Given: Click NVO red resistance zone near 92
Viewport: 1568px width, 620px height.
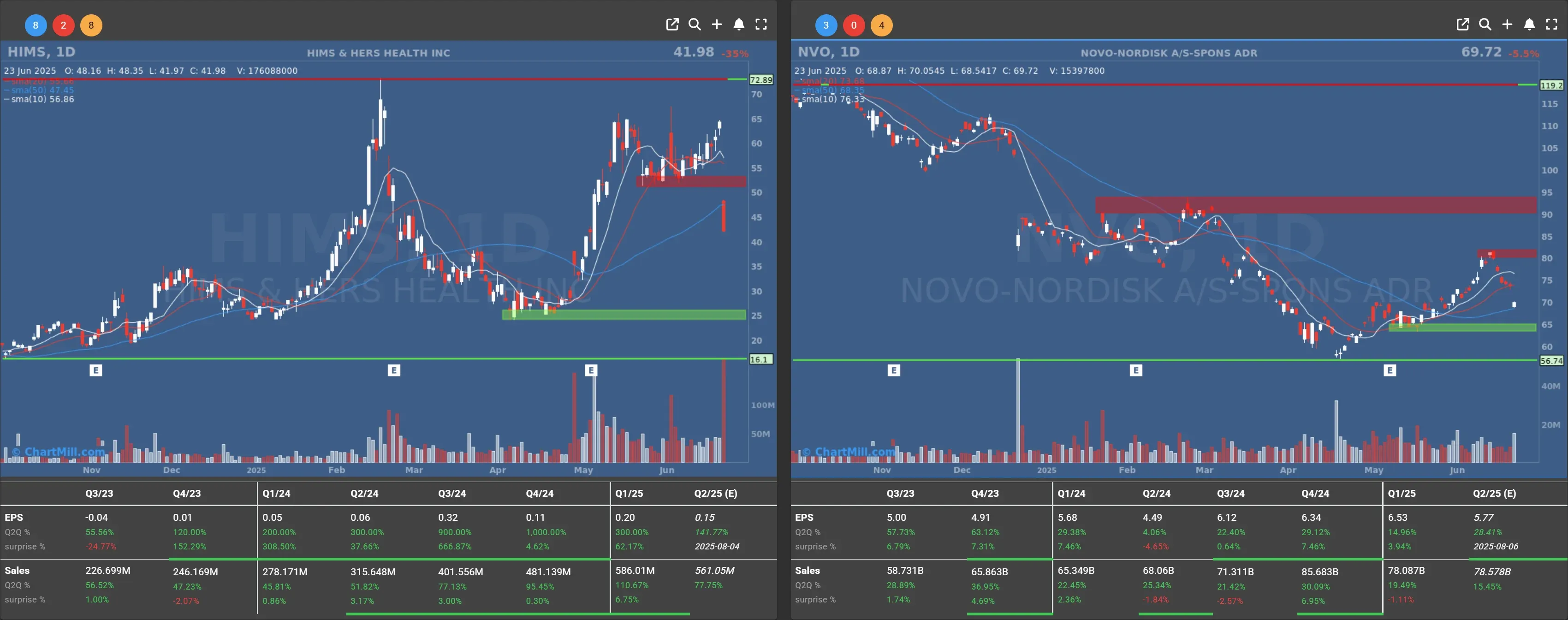Looking at the screenshot, I should coord(1316,205).
